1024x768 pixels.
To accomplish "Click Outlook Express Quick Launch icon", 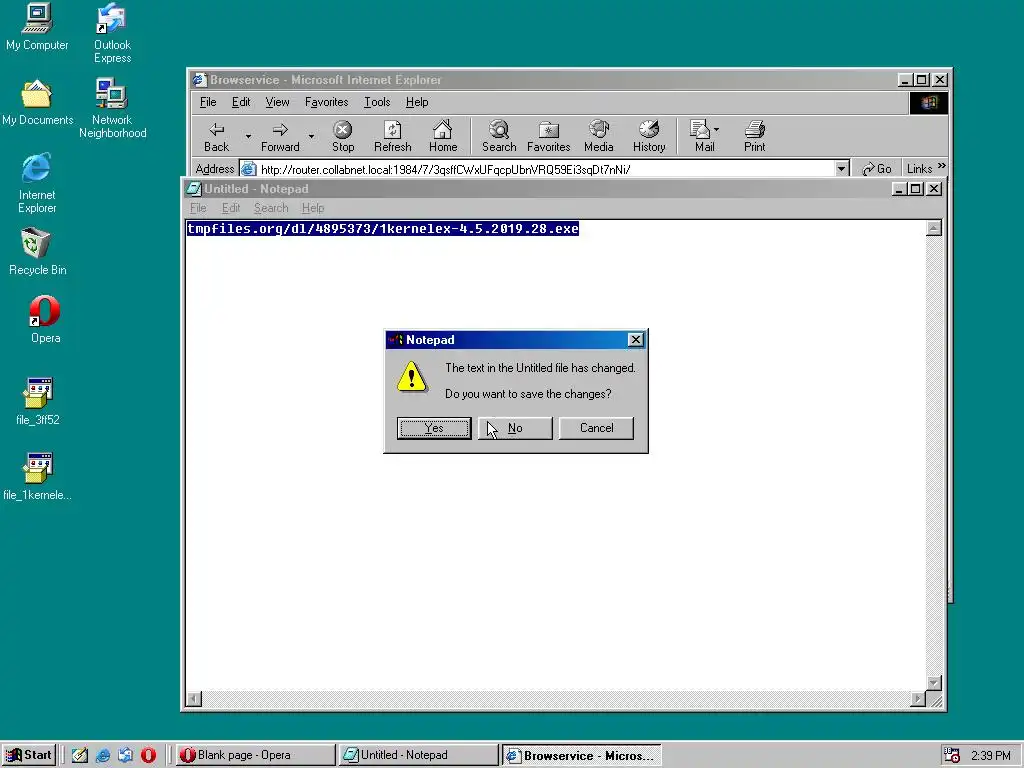I will pyautogui.click(x=125, y=755).
